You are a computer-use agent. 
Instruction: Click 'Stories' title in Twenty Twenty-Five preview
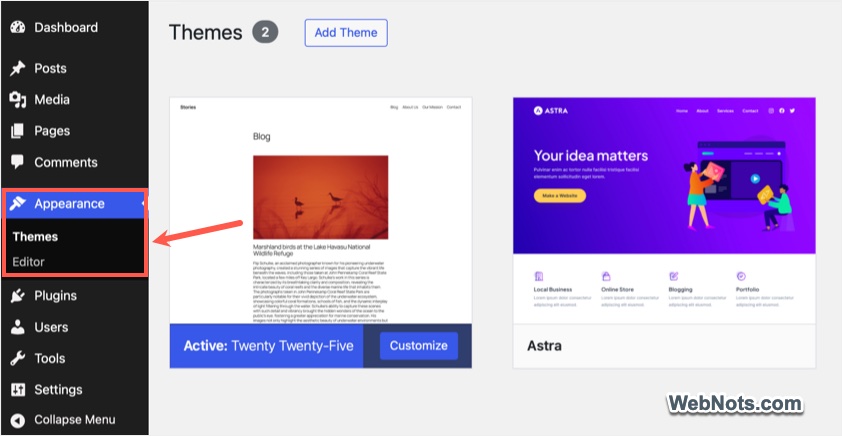tap(188, 107)
